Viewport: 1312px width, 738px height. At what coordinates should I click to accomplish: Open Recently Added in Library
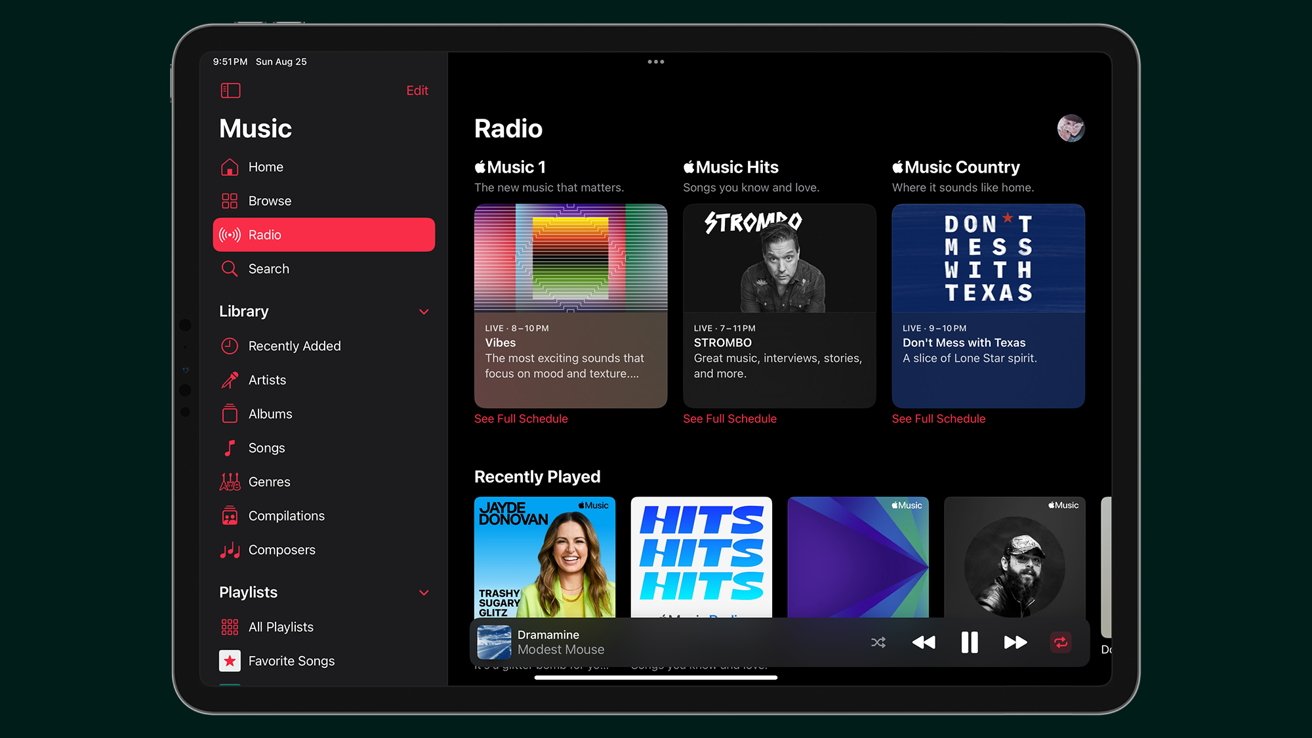324,346
